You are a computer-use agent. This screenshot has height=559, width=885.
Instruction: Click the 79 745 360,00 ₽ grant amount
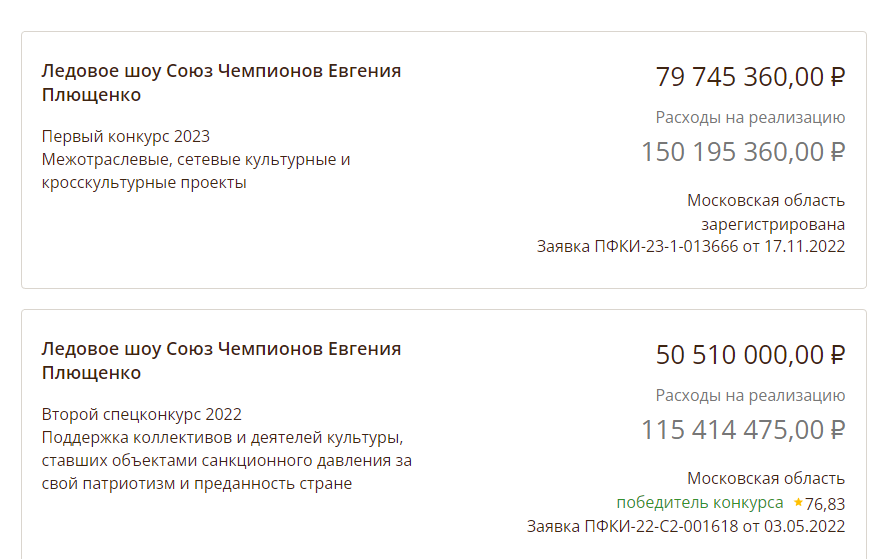pos(750,76)
